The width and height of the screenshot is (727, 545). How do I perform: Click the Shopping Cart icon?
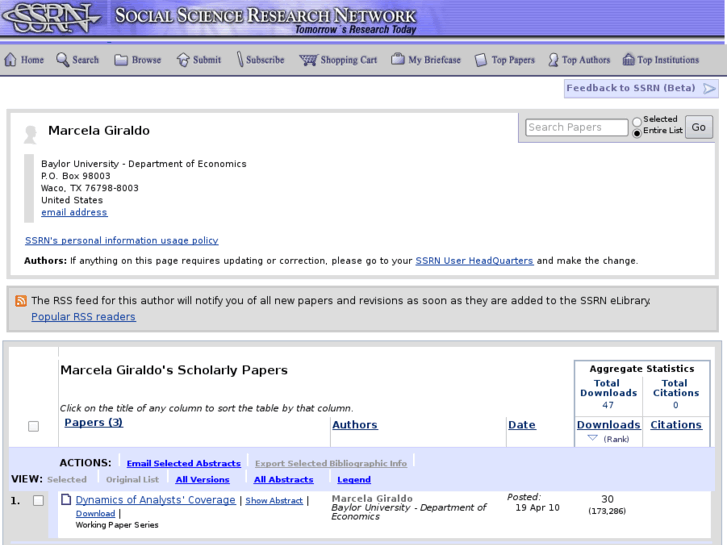pos(308,60)
